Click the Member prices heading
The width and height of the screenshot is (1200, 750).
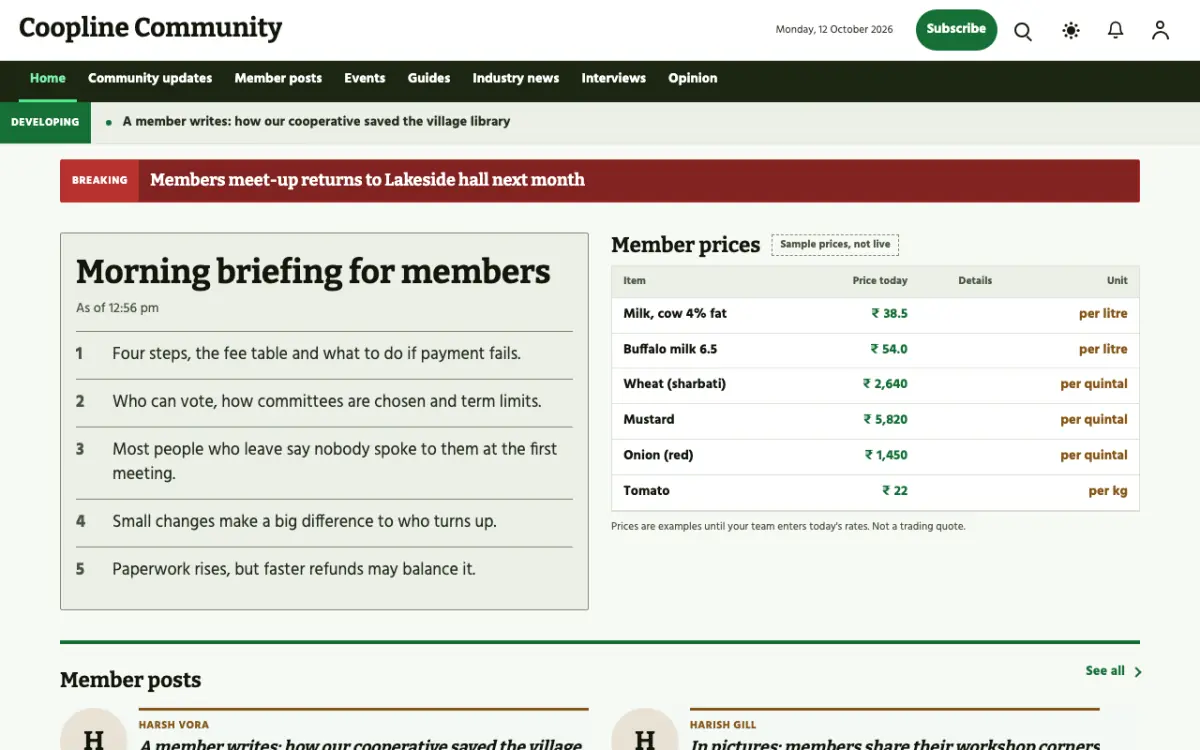coord(686,246)
